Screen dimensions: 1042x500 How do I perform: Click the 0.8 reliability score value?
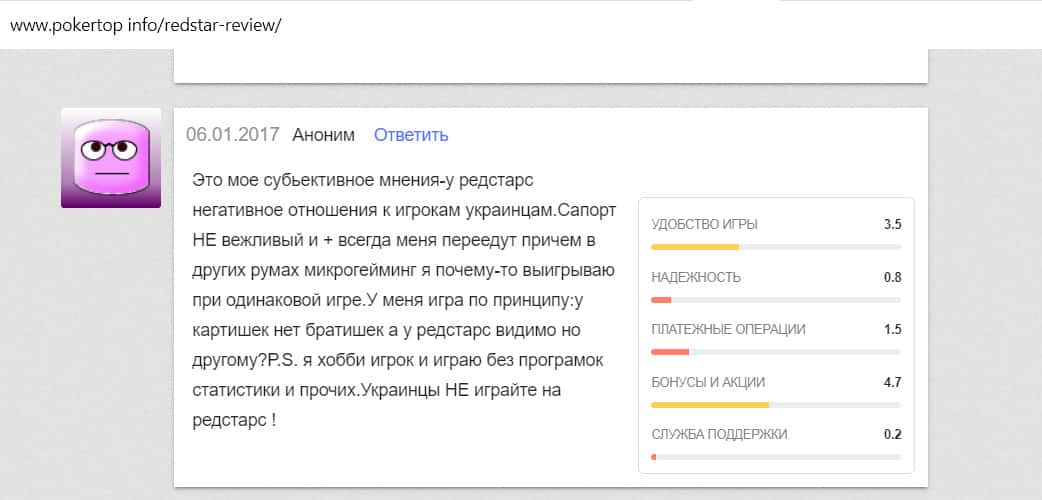pyautogui.click(x=892, y=277)
